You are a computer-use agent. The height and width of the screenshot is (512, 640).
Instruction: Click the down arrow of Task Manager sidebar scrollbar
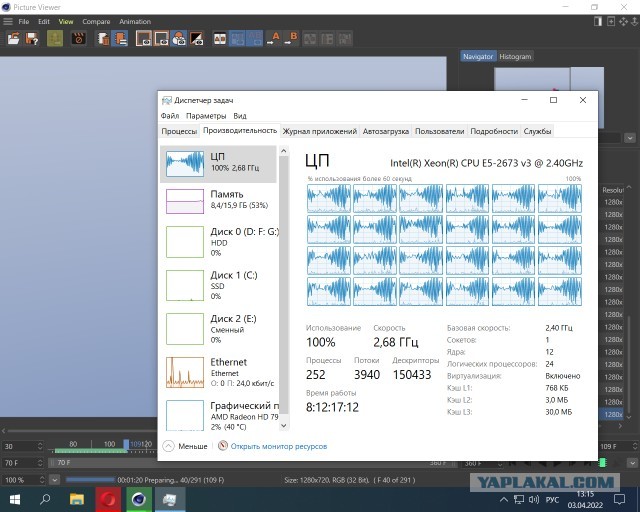284,426
